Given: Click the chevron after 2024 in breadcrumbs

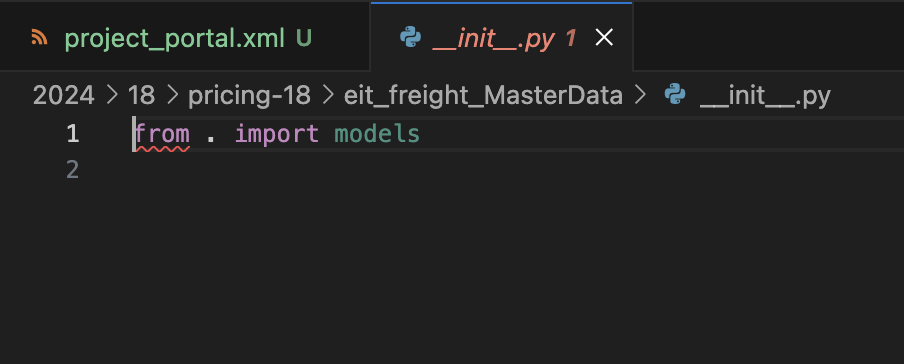Looking at the screenshot, I should (x=112, y=95).
